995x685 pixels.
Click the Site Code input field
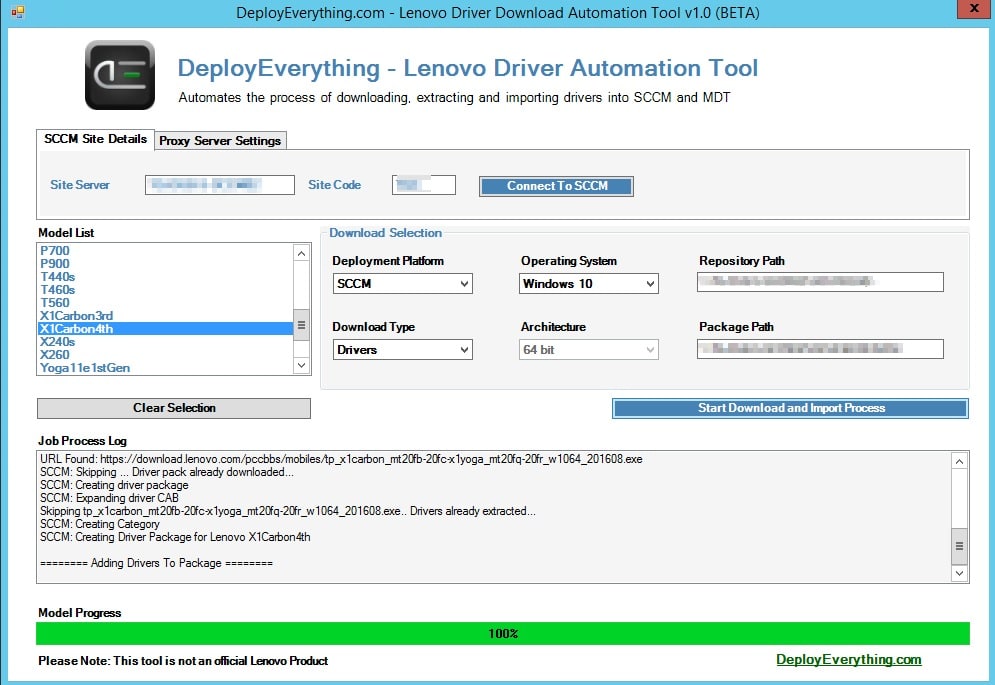pos(424,185)
